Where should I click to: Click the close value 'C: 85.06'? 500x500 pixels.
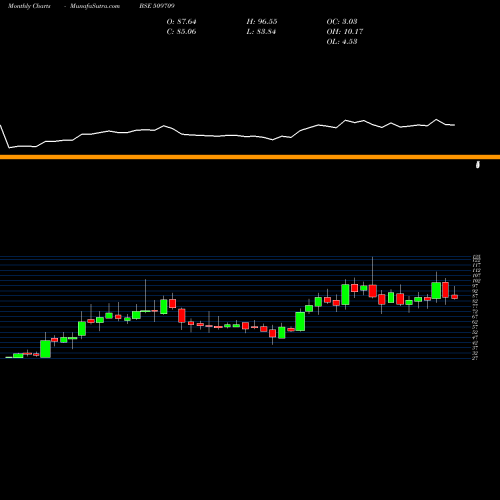(x=181, y=32)
